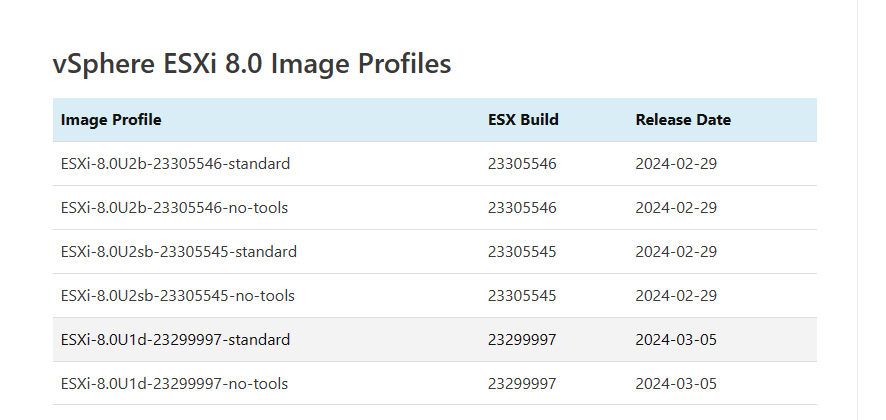Select build number in U2b standard row
Viewport: 886px width, 420px height.
pos(522,164)
